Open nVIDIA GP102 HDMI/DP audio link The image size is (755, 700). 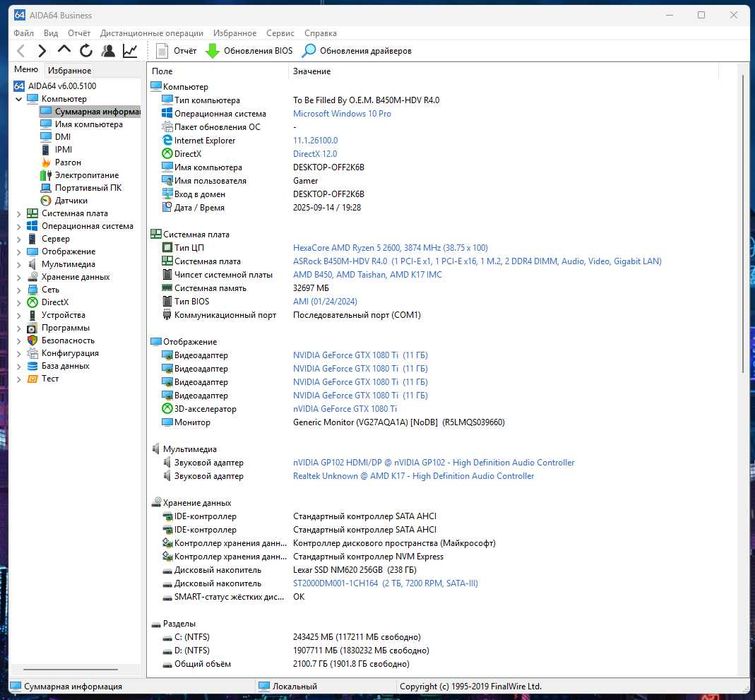[433, 462]
